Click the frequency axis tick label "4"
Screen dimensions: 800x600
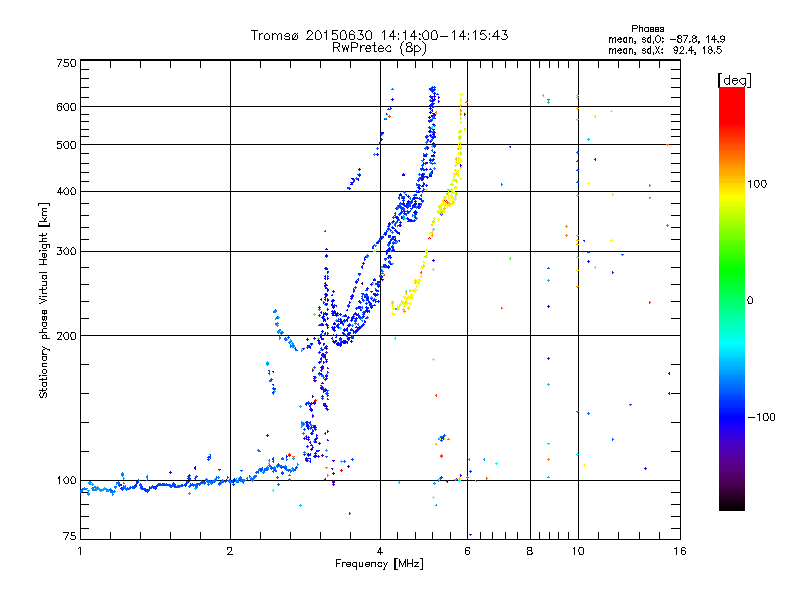tap(380, 551)
